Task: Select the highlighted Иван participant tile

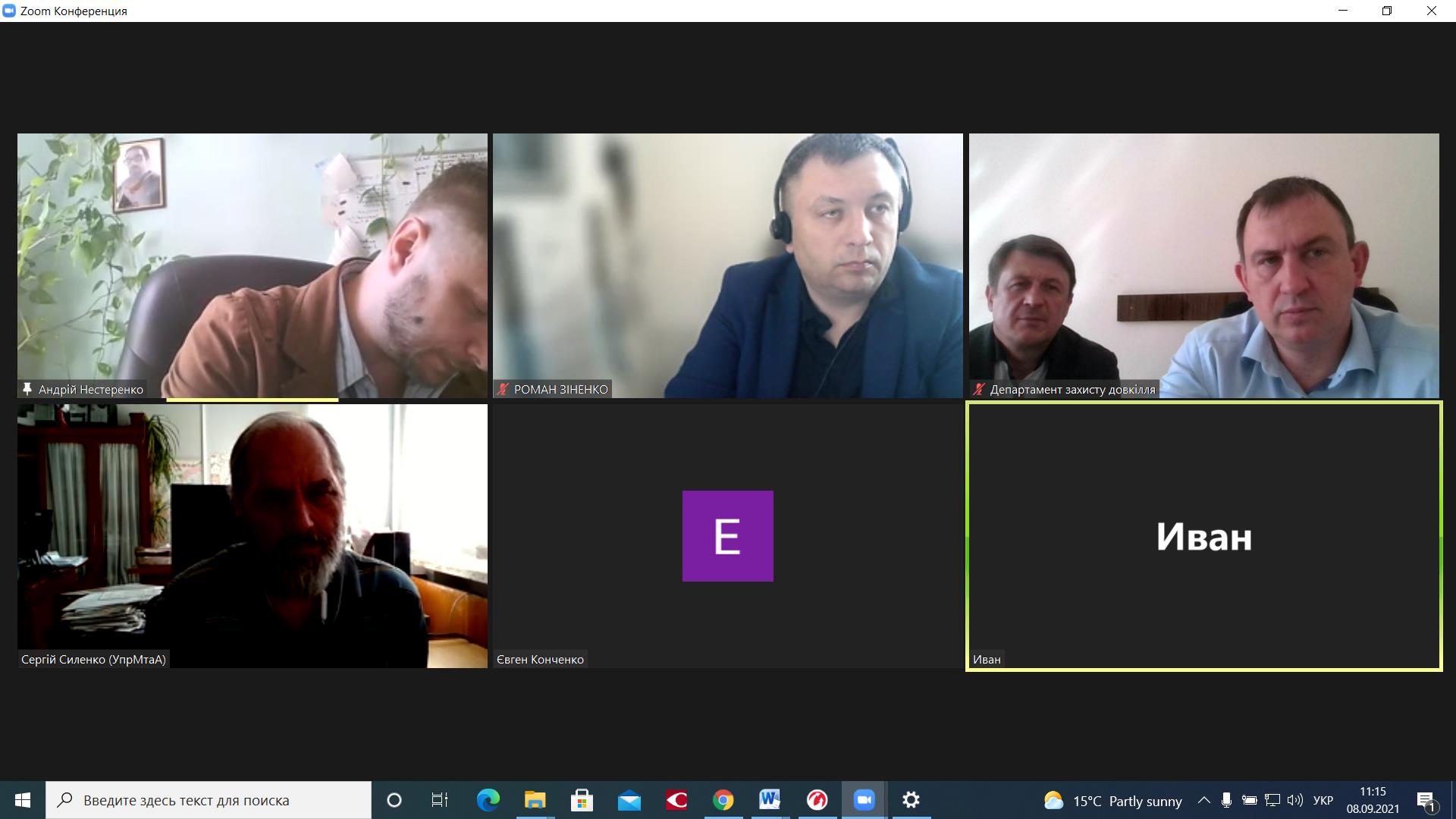Action: [1204, 536]
